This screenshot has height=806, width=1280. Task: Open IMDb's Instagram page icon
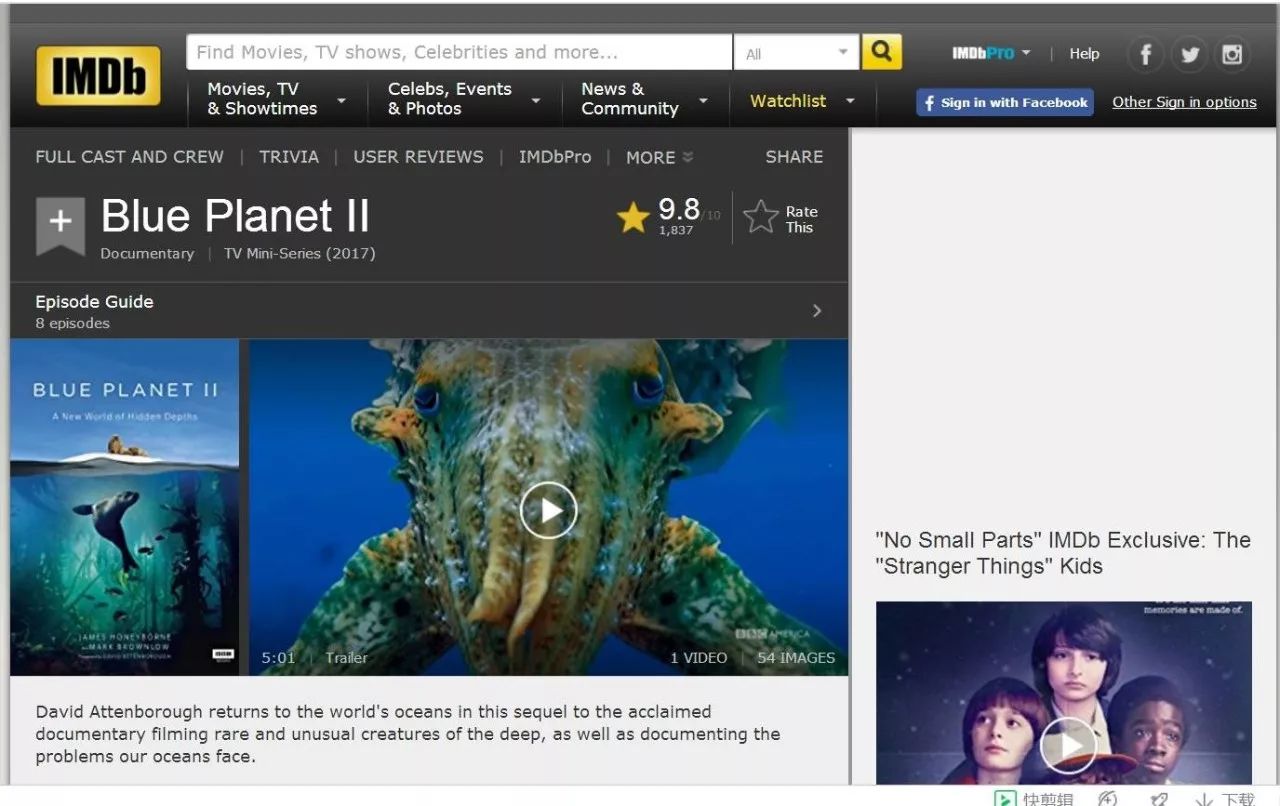point(1232,54)
